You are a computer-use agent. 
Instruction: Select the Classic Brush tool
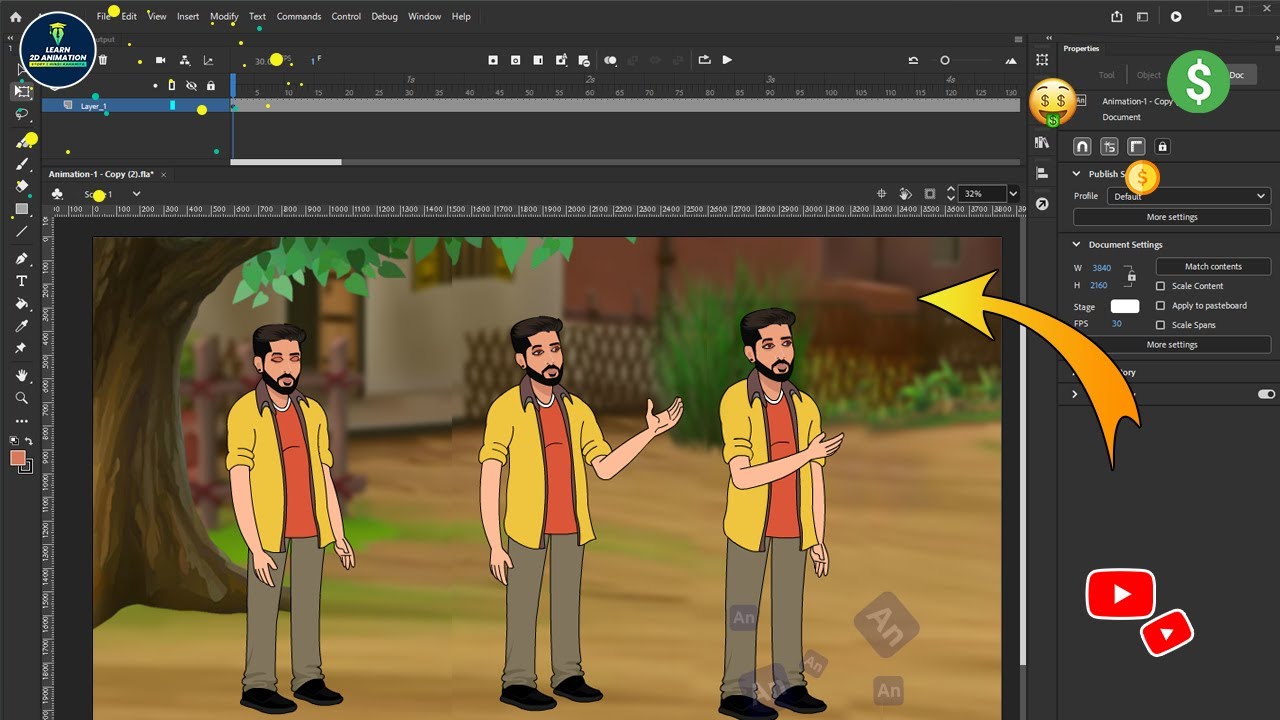pyautogui.click(x=21, y=164)
